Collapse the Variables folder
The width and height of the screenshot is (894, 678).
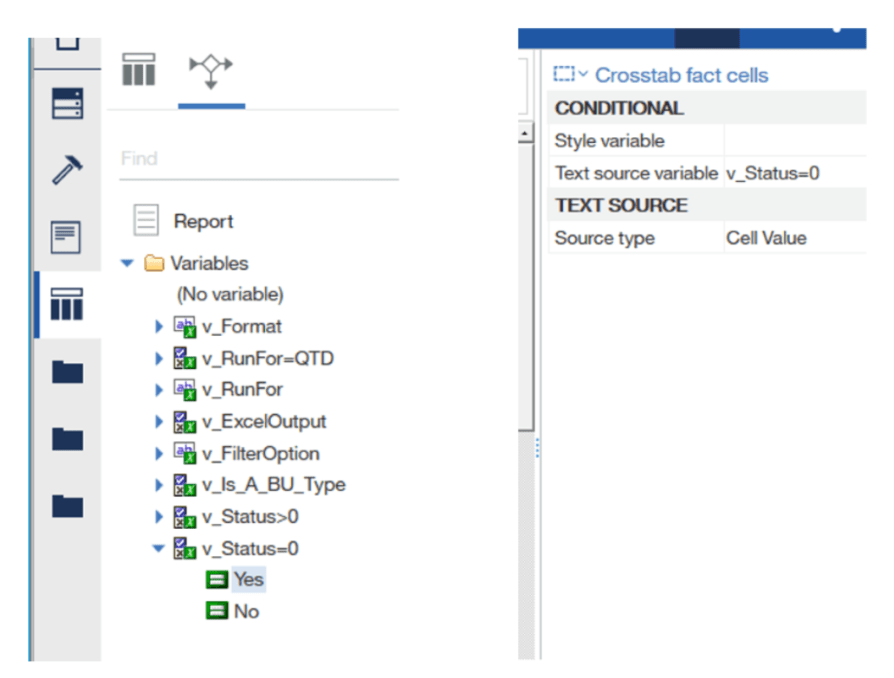click(127, 263)
